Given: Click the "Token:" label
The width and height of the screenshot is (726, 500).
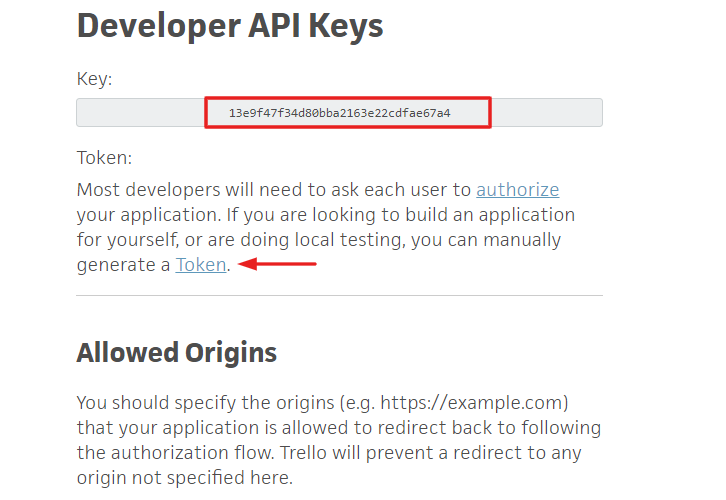Looking at the screenshot, I should pyautogui.click(x=104, y=158).
